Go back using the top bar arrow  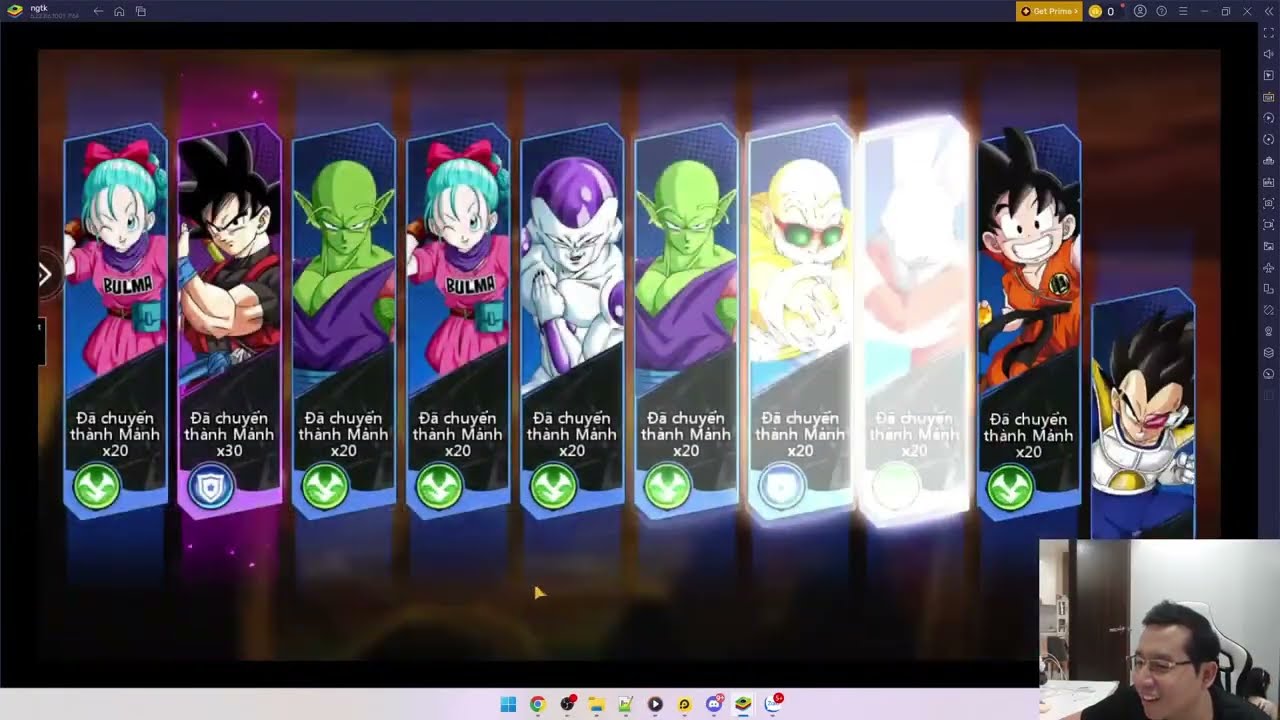[x=98, y=11]
